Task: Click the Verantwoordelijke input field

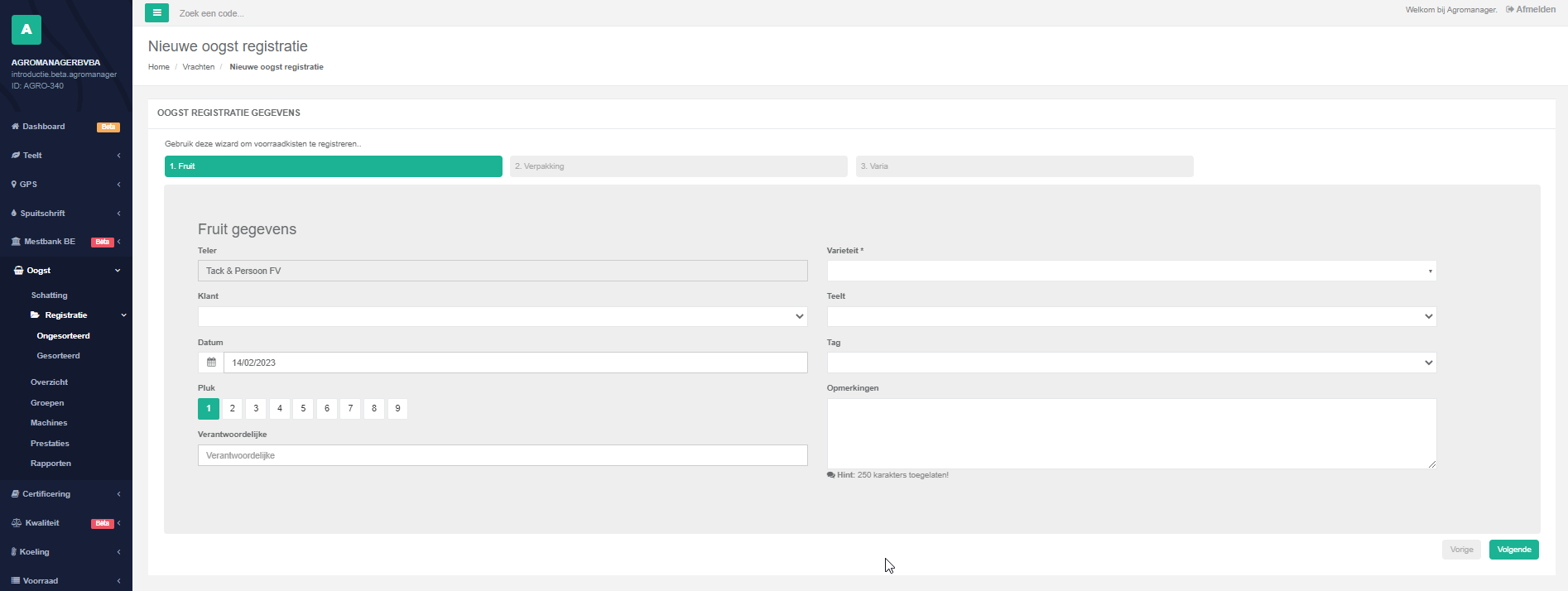Action: pos(503,455)
